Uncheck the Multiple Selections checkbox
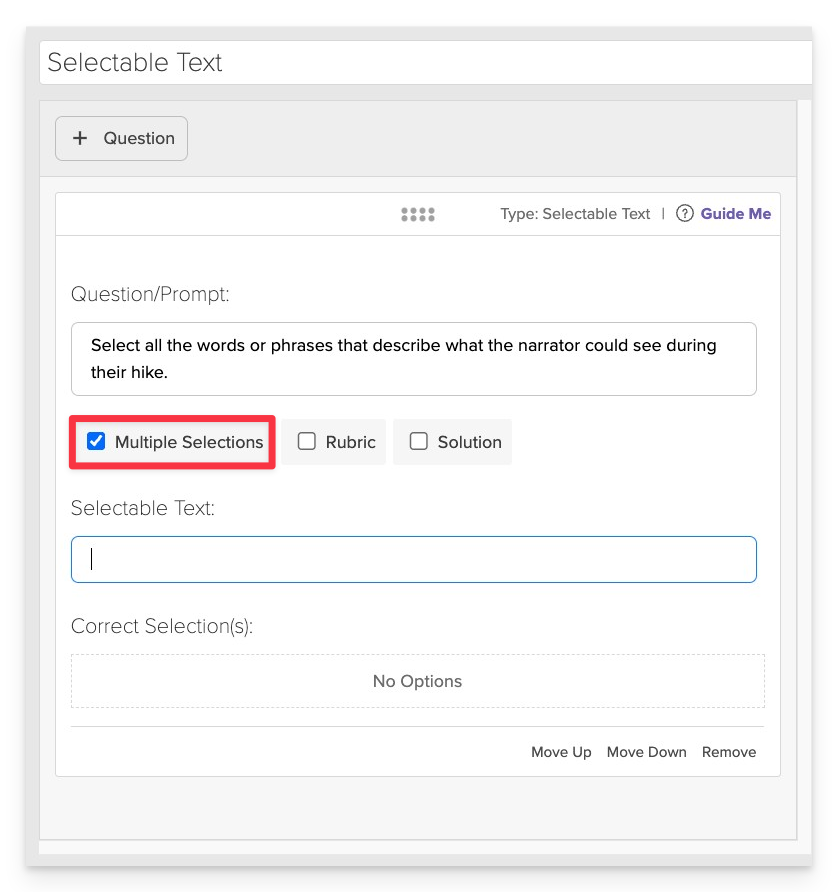The height and width of the screenshot is (892, 838). (x=96, y=441)
